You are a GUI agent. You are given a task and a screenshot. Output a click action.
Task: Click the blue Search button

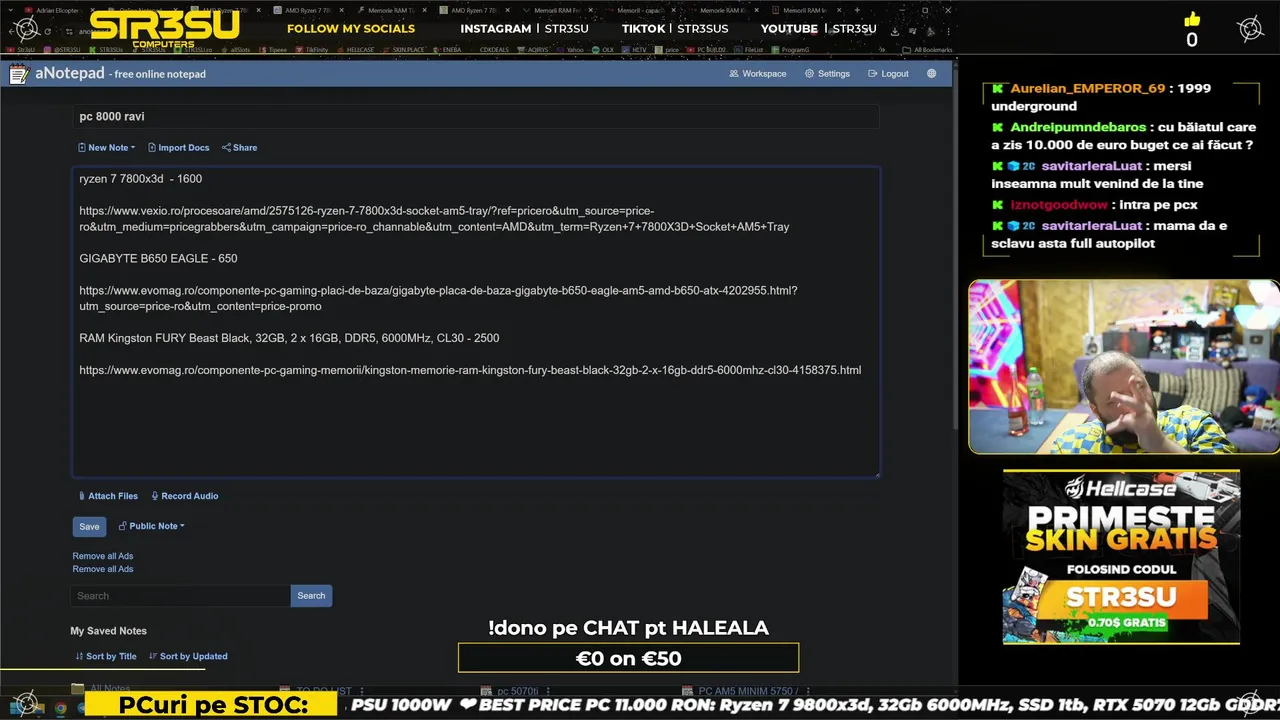coord(311,596)
